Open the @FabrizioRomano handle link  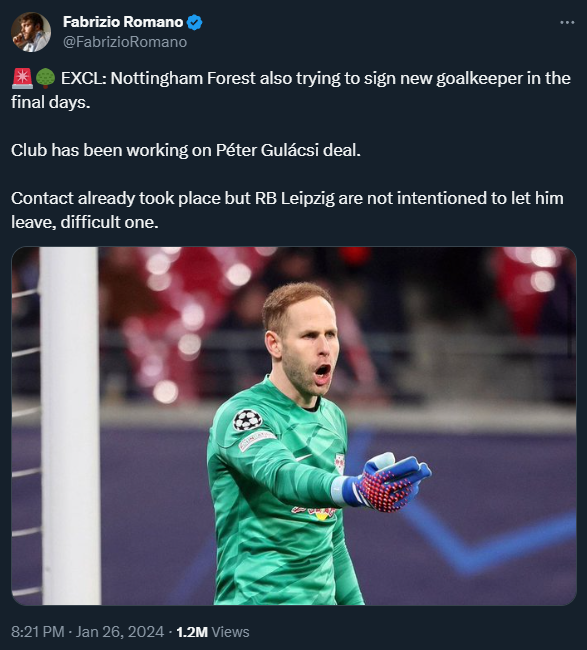pyautogui.click(x=125, y=42)
